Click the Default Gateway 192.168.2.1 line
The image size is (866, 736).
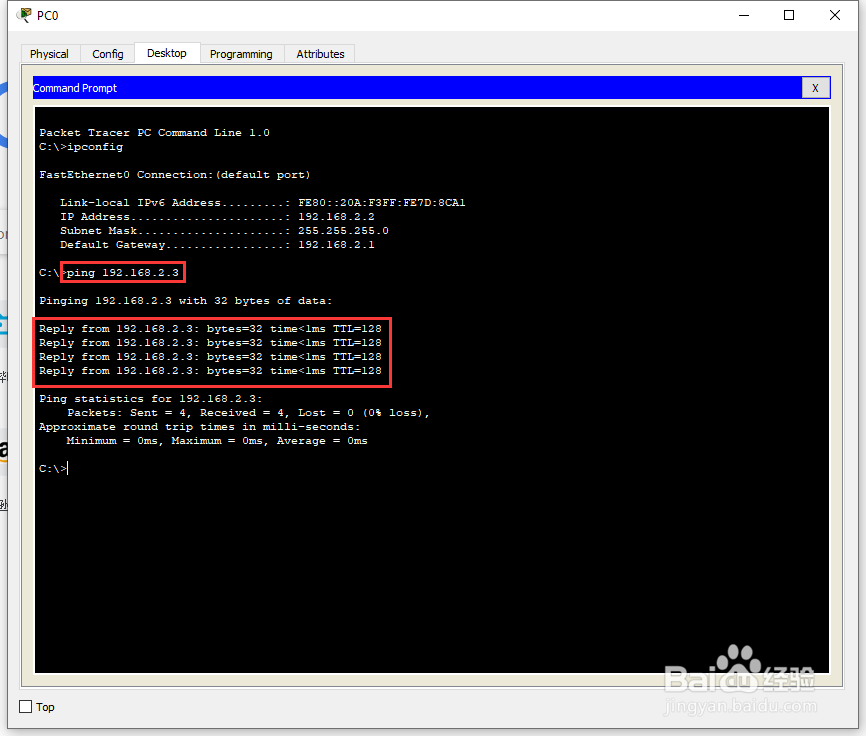point(217,245)
